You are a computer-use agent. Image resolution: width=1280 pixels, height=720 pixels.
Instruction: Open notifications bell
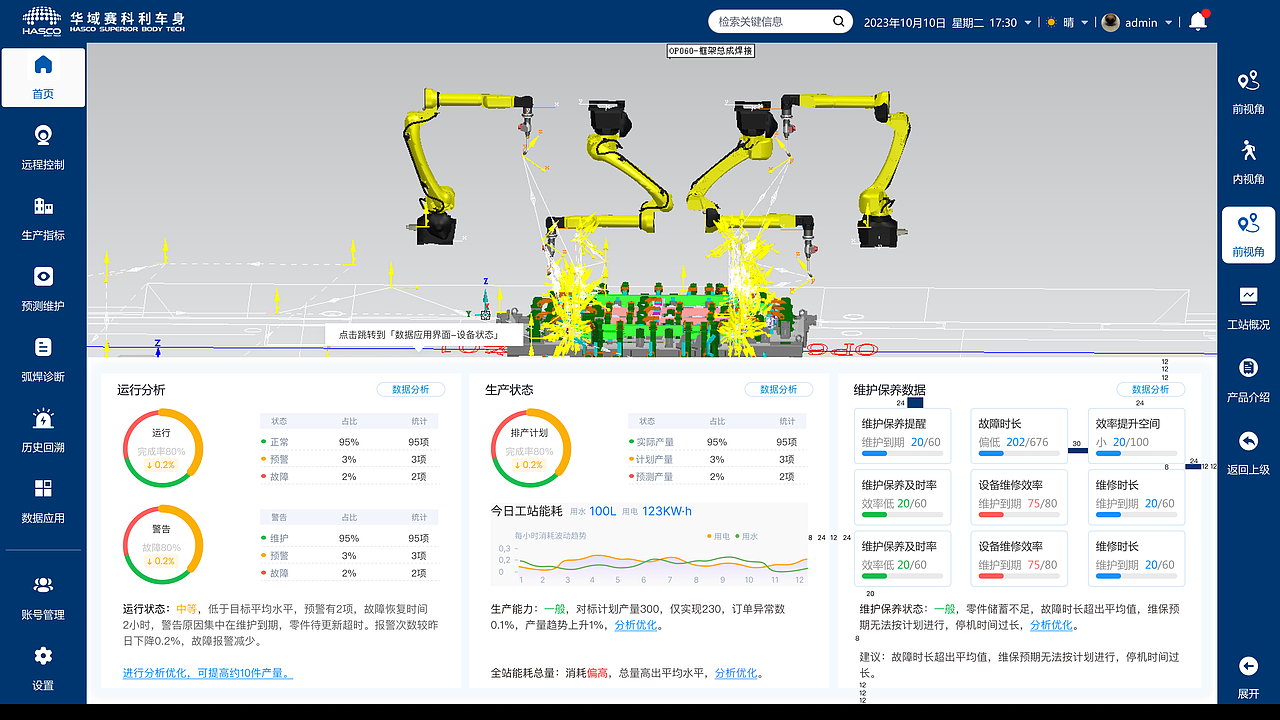1197,22
